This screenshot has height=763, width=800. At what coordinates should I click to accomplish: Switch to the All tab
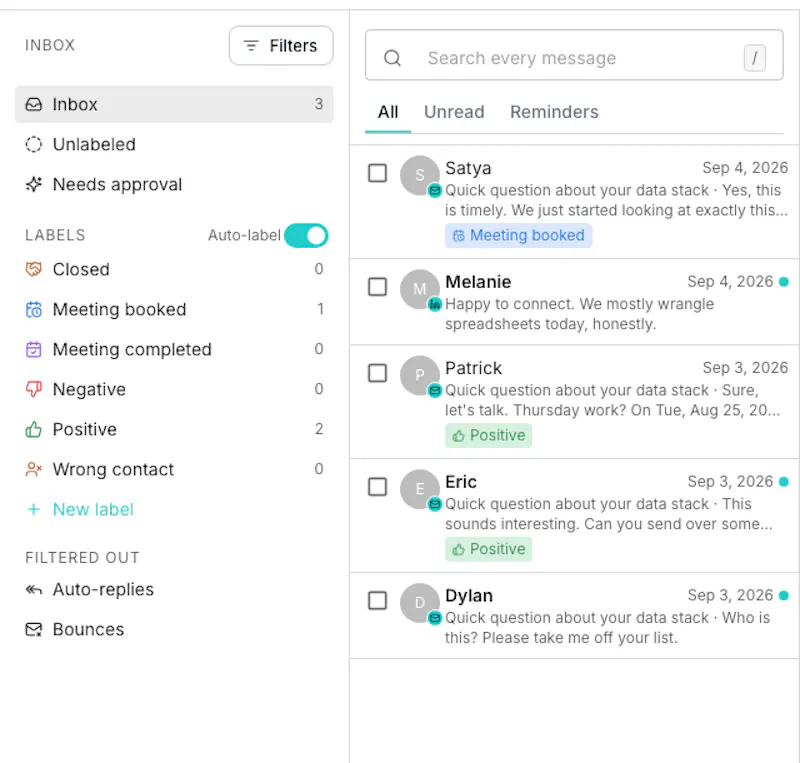click(388, 112)
